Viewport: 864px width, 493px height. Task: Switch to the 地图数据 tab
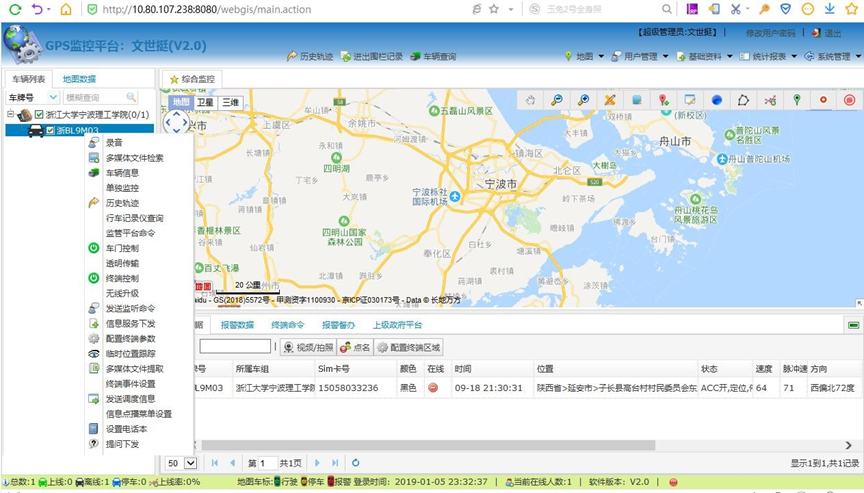point(79,78)
